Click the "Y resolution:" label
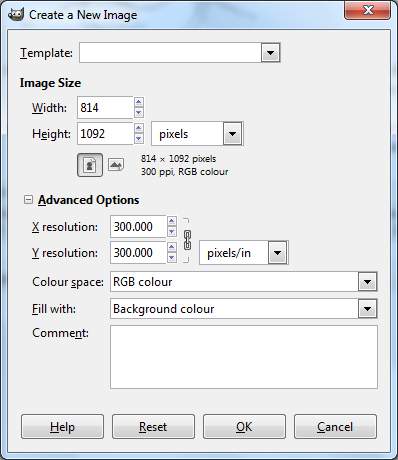Screen dimensions: 398x460 tap(65, 253)
